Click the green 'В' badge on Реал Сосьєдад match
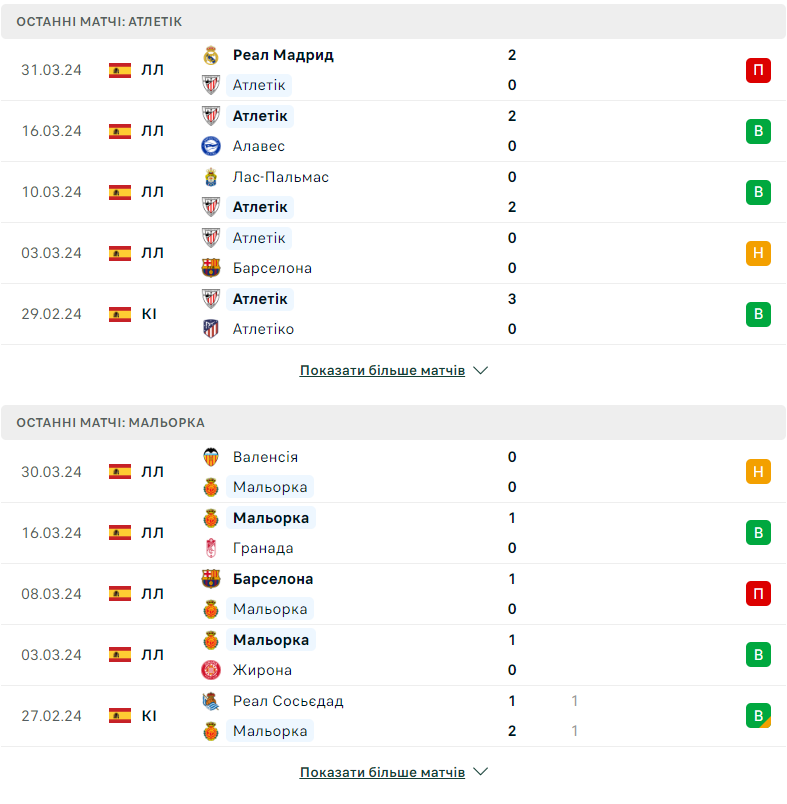The height and width of the screenshot is (804, 787). 758,716
